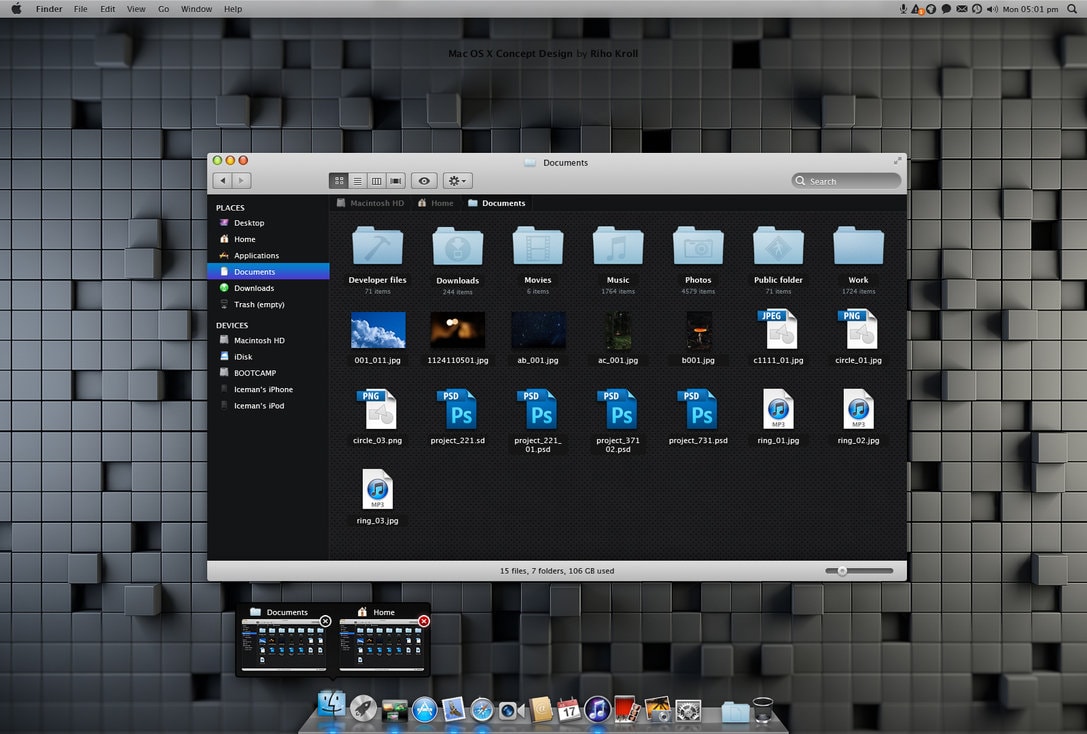Select Trash (empty) in sidebar
Screen dimensions: 1087x734
[x=268, y=304]
